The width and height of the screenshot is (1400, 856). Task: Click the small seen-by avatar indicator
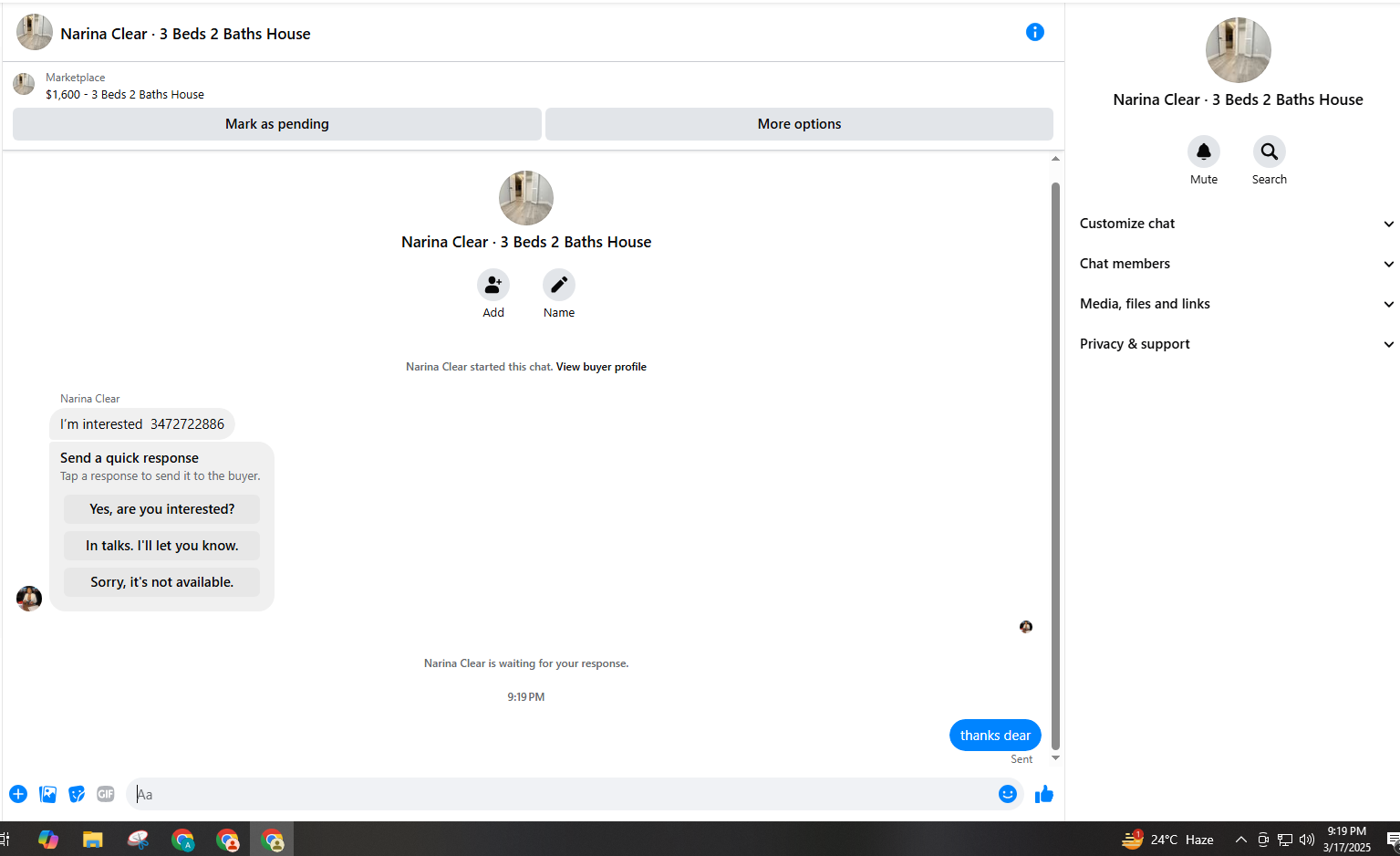(x=1026, y=627)
